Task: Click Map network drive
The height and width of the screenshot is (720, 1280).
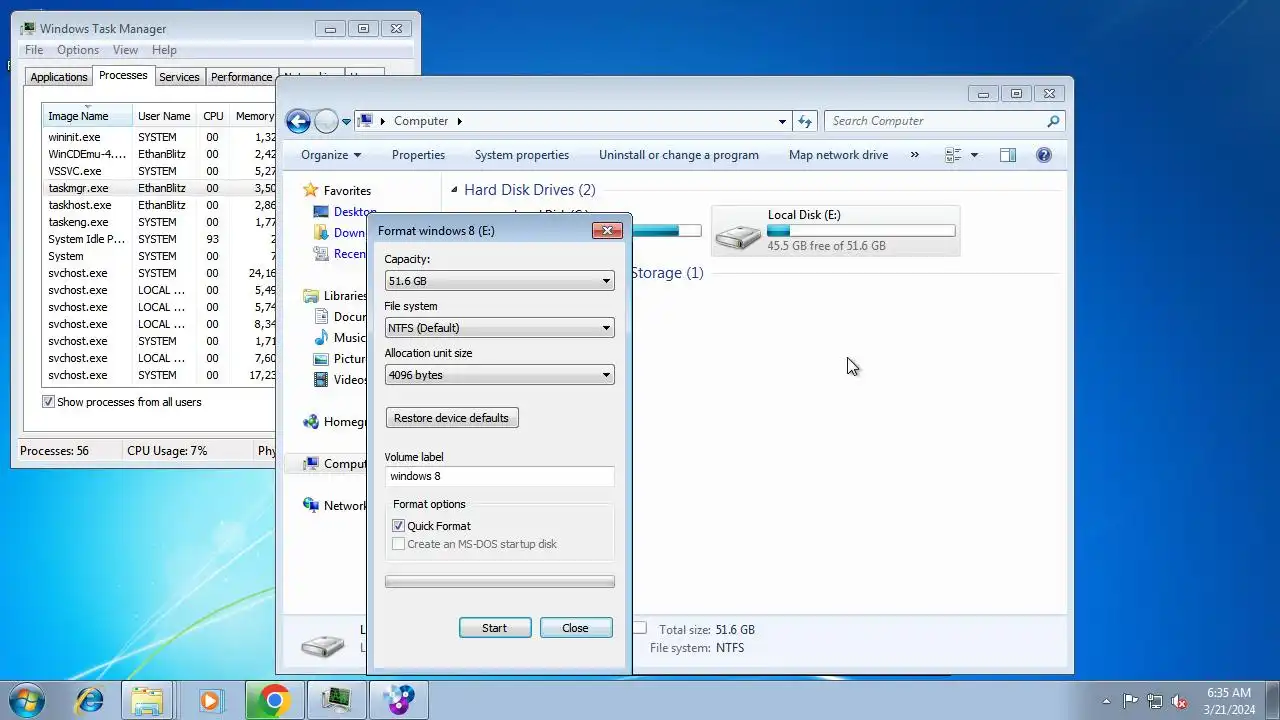Action: click(838, 155)
